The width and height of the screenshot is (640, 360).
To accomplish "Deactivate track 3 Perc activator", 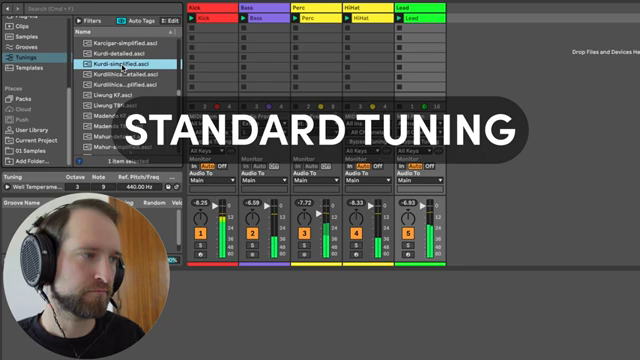I will 304,233.
